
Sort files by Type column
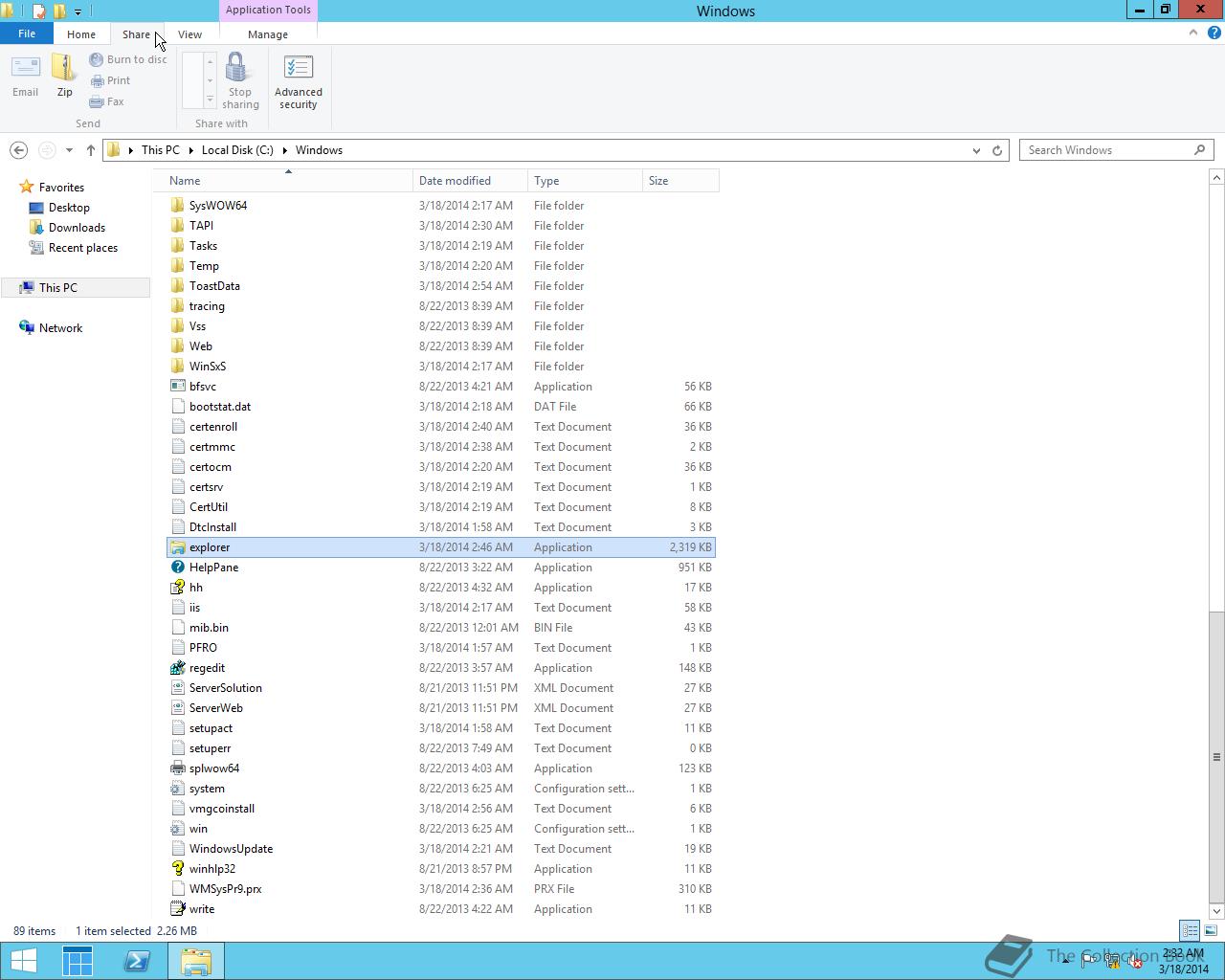point(586,181)
